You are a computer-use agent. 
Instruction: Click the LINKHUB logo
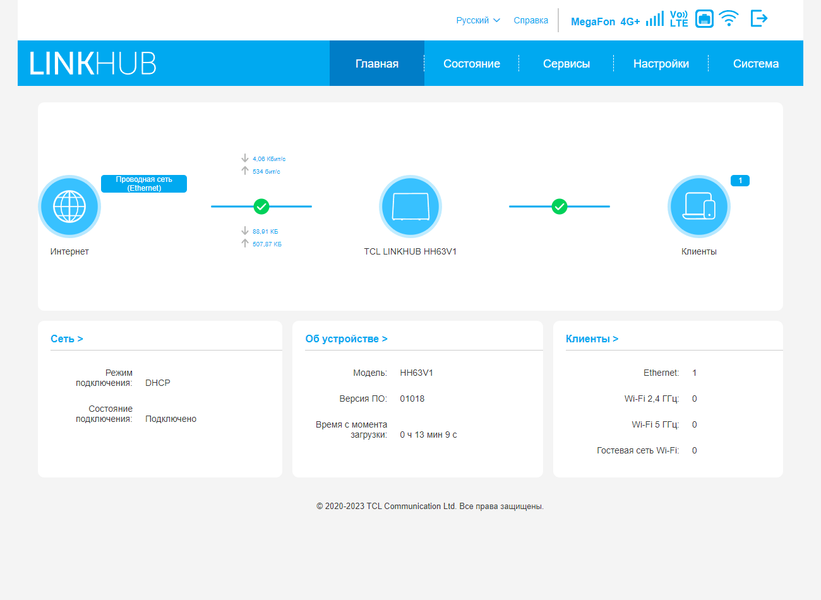click(x=93, y=63)
